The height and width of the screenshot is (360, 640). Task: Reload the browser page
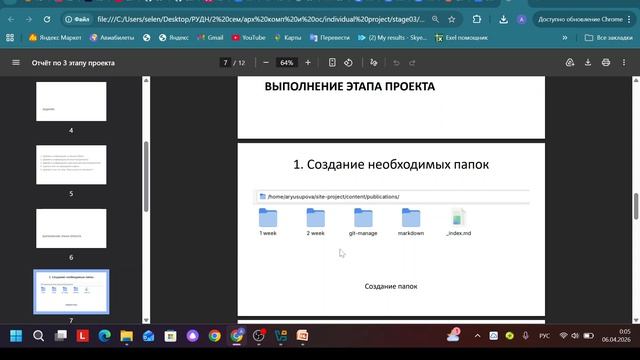[x=47, y=19]
